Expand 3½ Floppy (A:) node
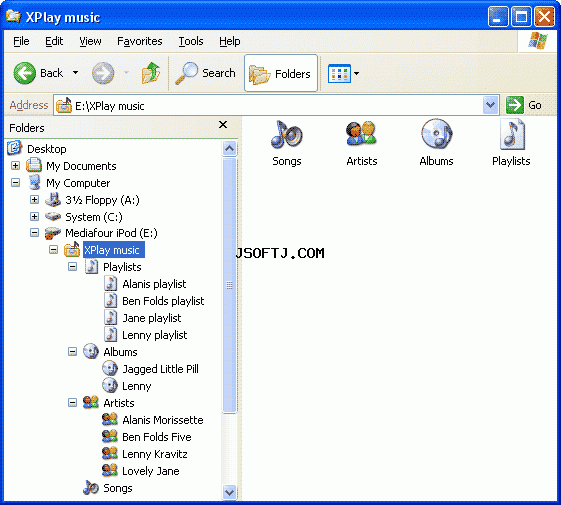Image resolution: width=561 pixels, height=505 pixels. (x=34, y=200)
